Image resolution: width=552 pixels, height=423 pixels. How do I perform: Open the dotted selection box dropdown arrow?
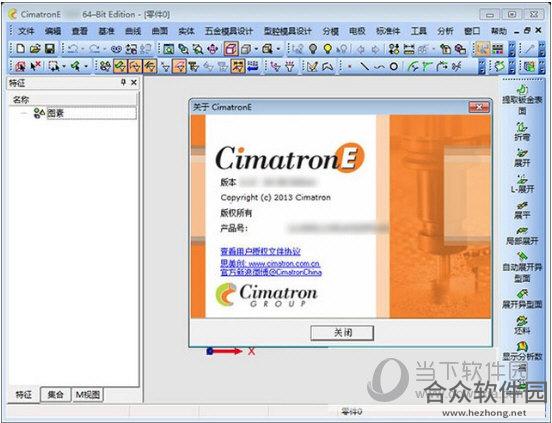pos(64,66)
